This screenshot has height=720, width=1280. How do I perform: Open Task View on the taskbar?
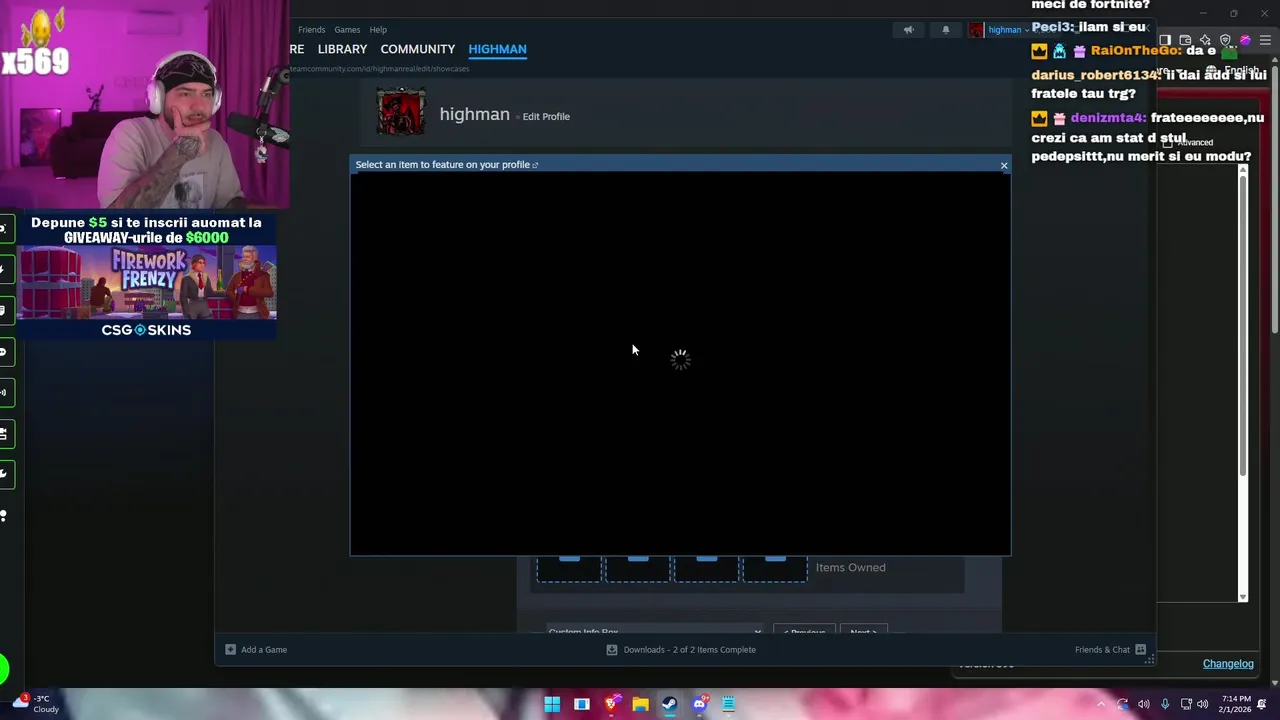coord(581,704)
